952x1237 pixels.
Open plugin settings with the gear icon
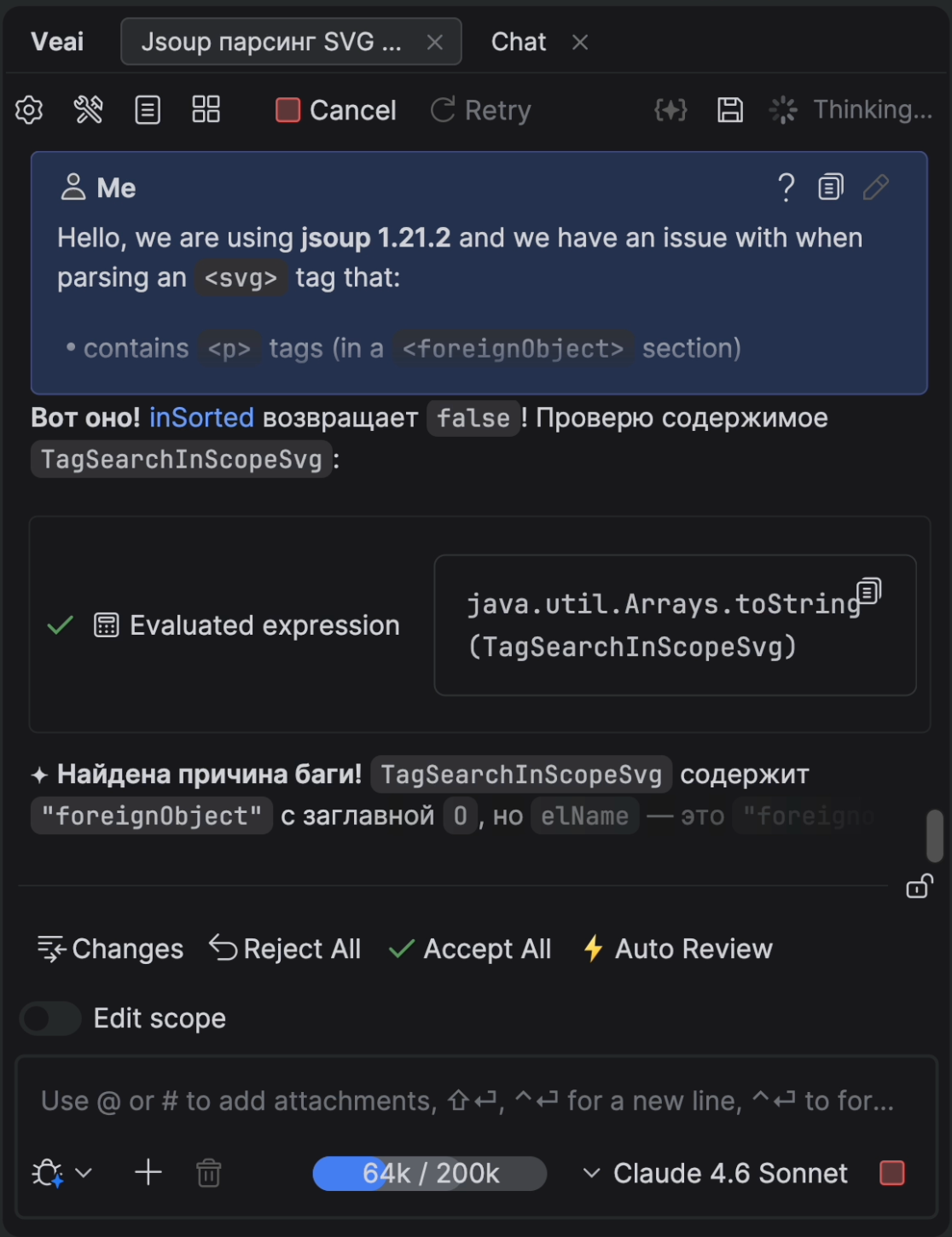[x=28, y=109]
